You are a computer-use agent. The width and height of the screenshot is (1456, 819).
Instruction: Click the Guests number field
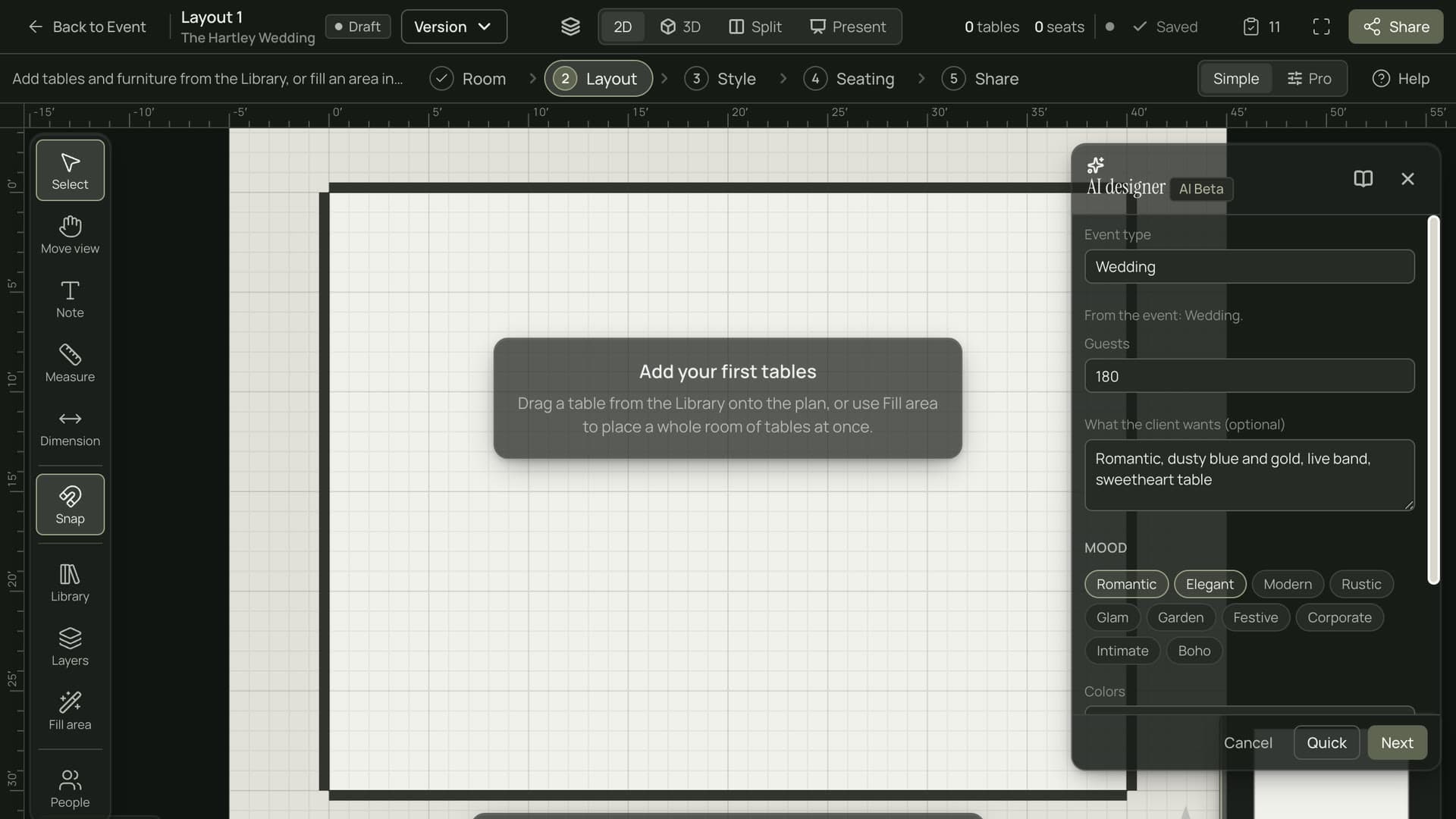[x=1249, y=376]
